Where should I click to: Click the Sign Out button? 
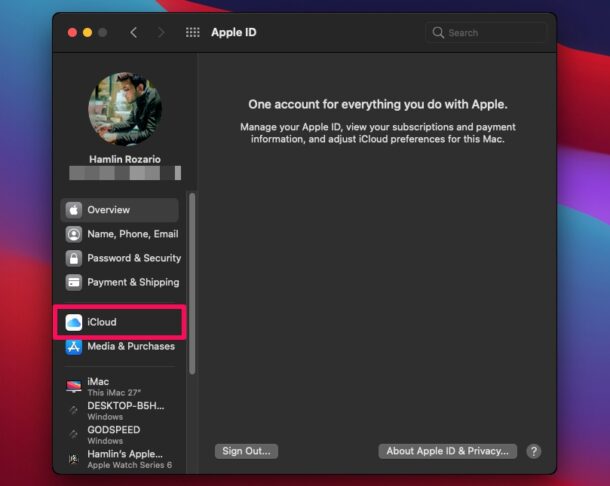coord(246,451)
